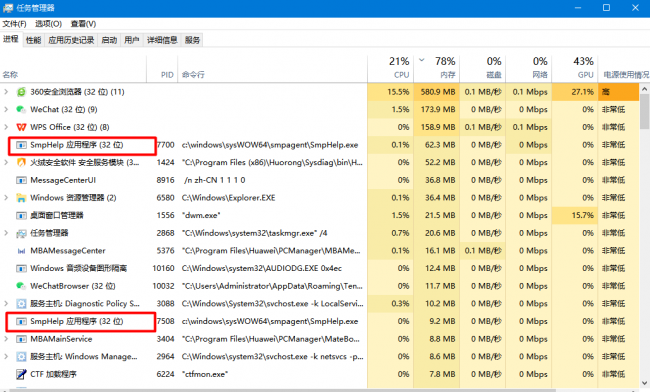
Task: Click the 任务管理器 process row icon
Action: (x=21, y=233)
